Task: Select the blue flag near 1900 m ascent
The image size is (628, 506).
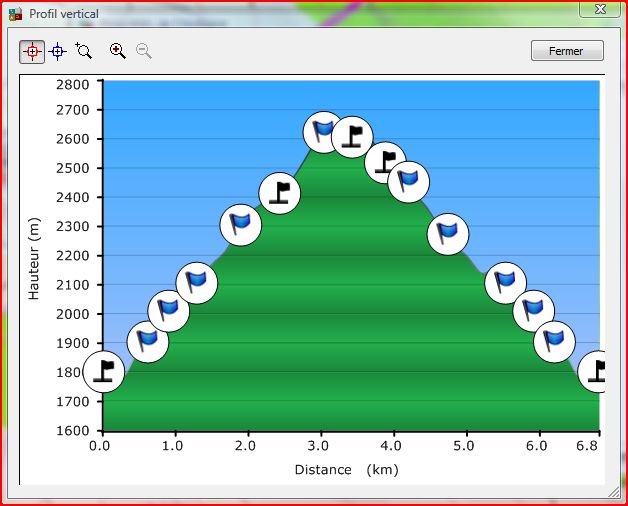Action: point(147,343)
